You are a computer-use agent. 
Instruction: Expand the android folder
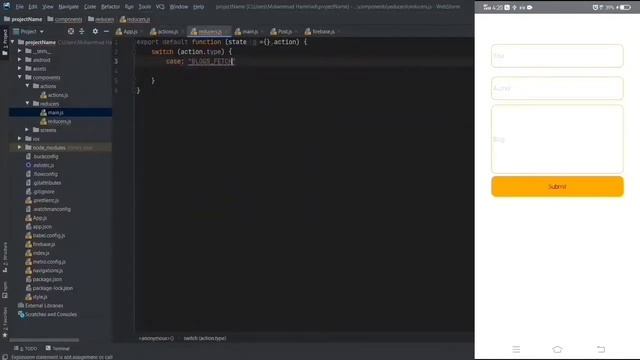[20, 60]
